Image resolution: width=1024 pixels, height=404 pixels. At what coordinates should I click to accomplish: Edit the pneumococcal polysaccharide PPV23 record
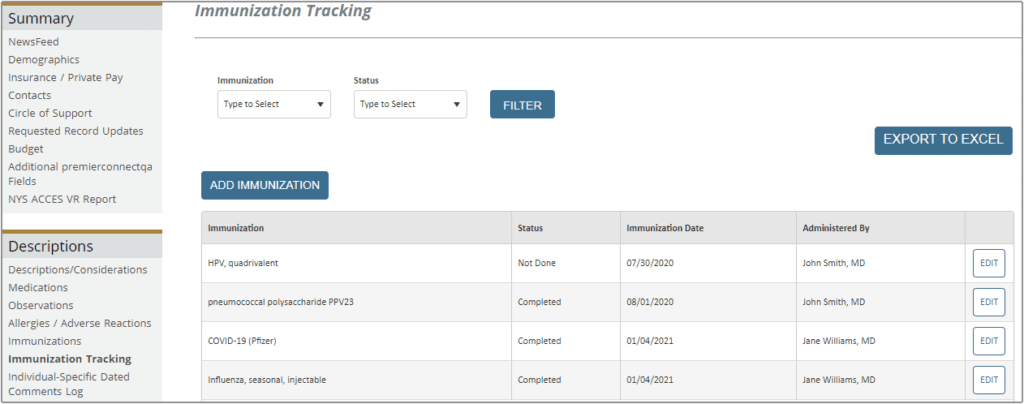pos(989,302)
